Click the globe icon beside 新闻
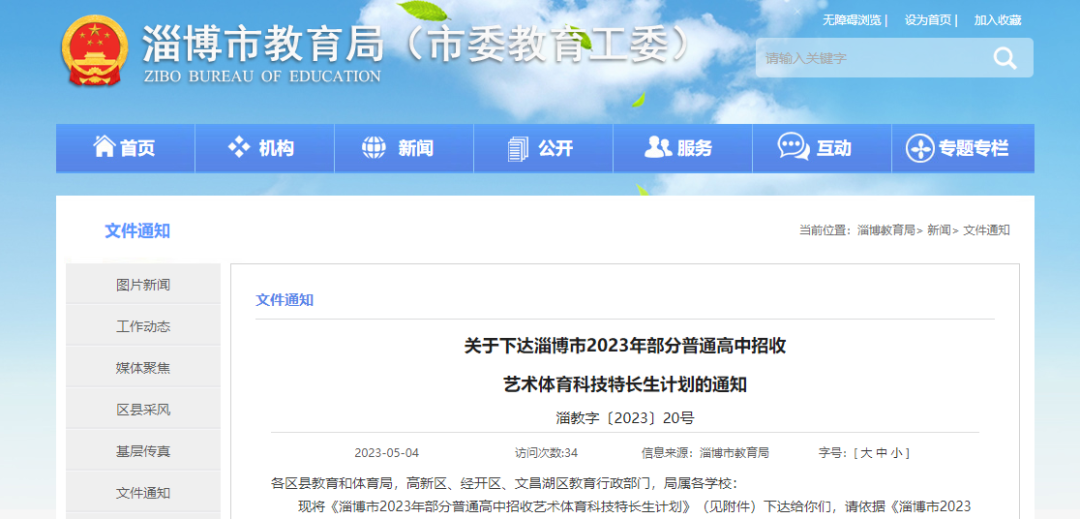 (374, 148)
